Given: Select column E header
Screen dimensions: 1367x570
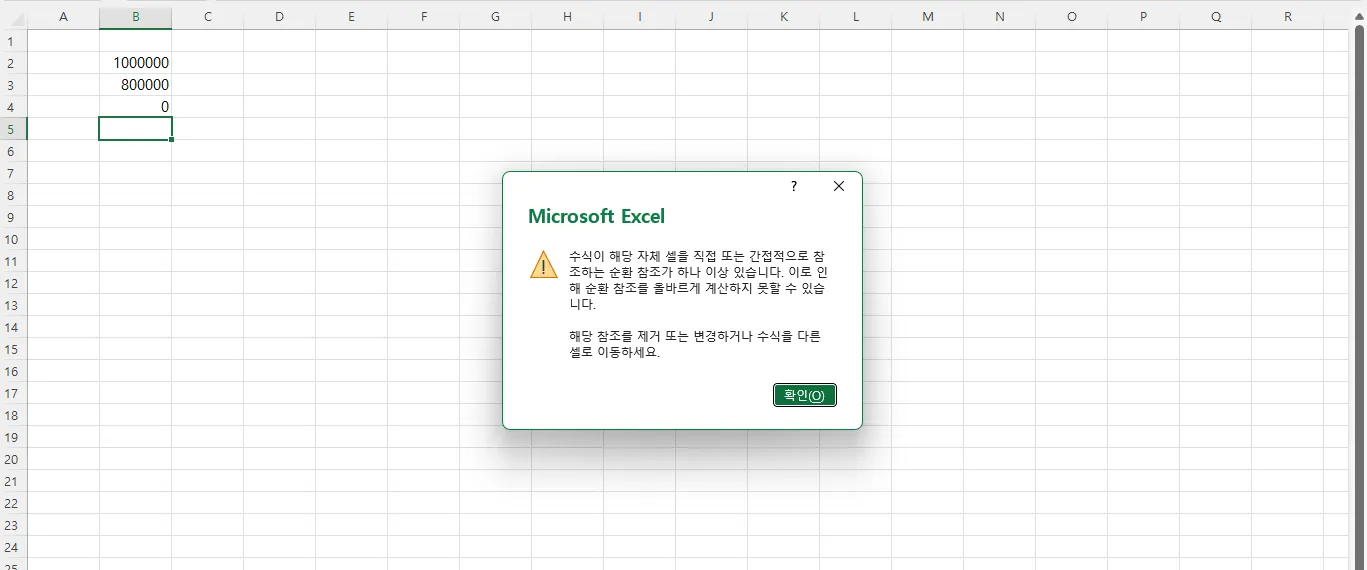Looking at the screenshot, I should pyautogui.click(x=351, y=17).
